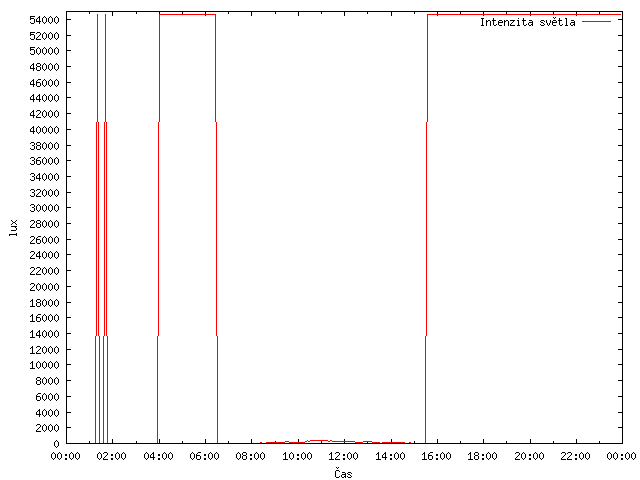Click the y-axis value 2000
The image size is (640, 480).
[x=47, y=427]
